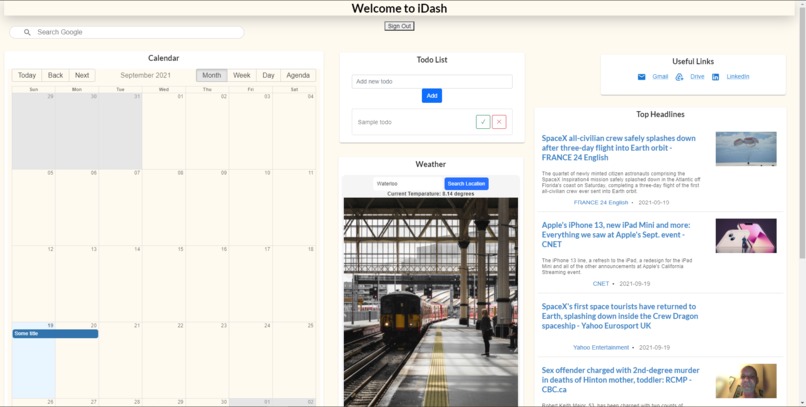Mark Sample todo as complete with checkmark
Viewport: 806px width, 407px height.
point(483,122)
